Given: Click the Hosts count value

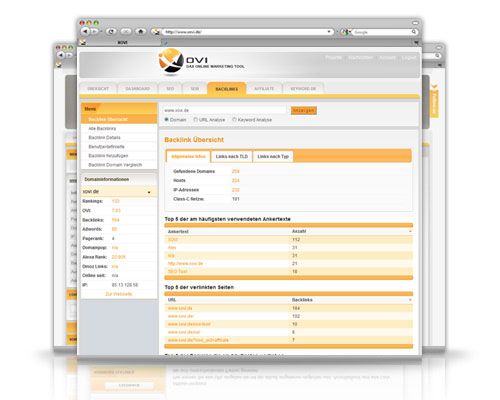Looking at the screenshot, I should coord(236,180).
